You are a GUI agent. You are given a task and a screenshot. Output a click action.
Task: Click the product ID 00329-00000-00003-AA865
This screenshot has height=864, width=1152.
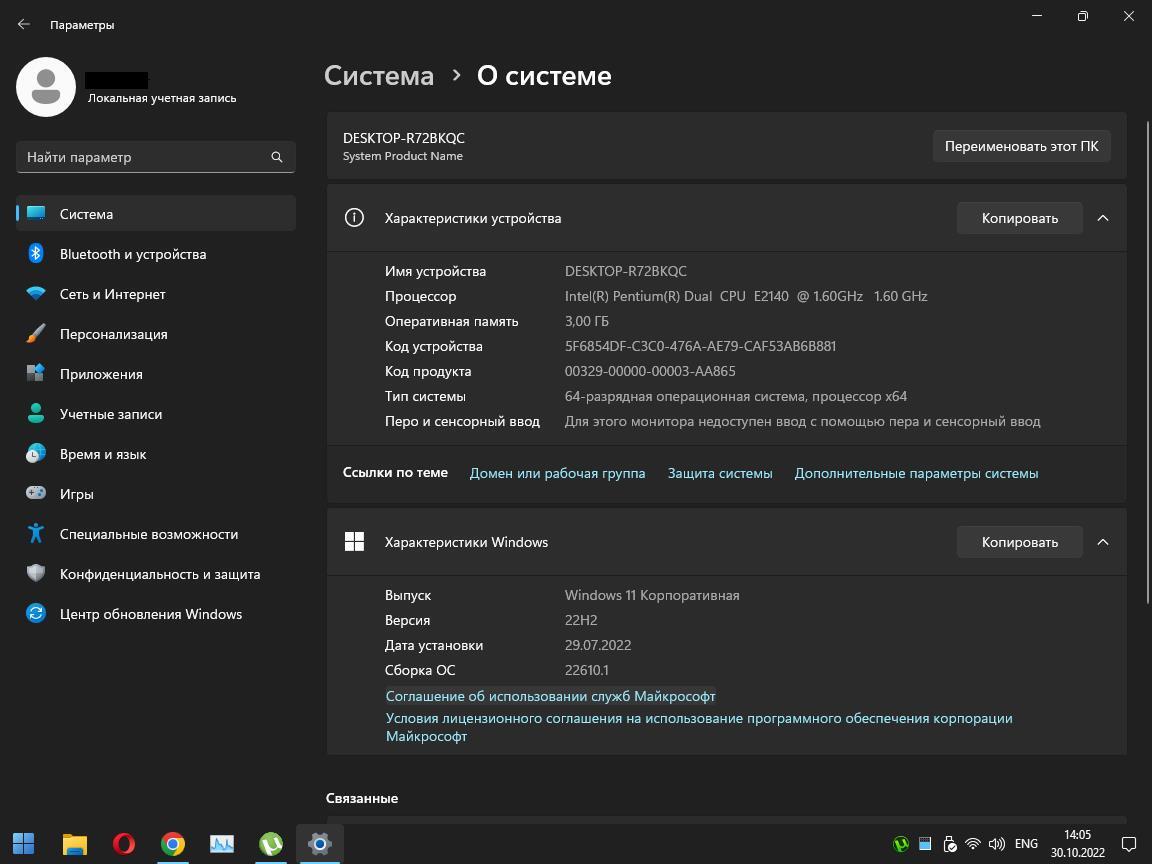(650, 371)
